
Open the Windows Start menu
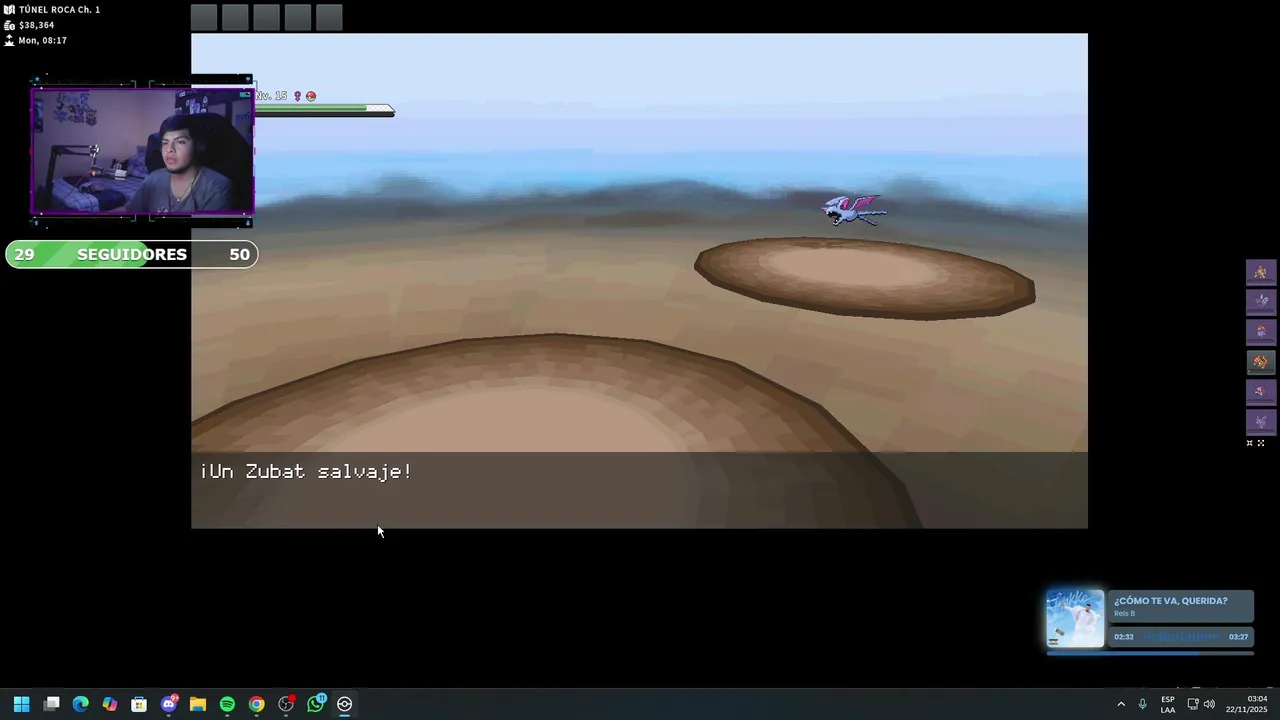click(21, 704)
